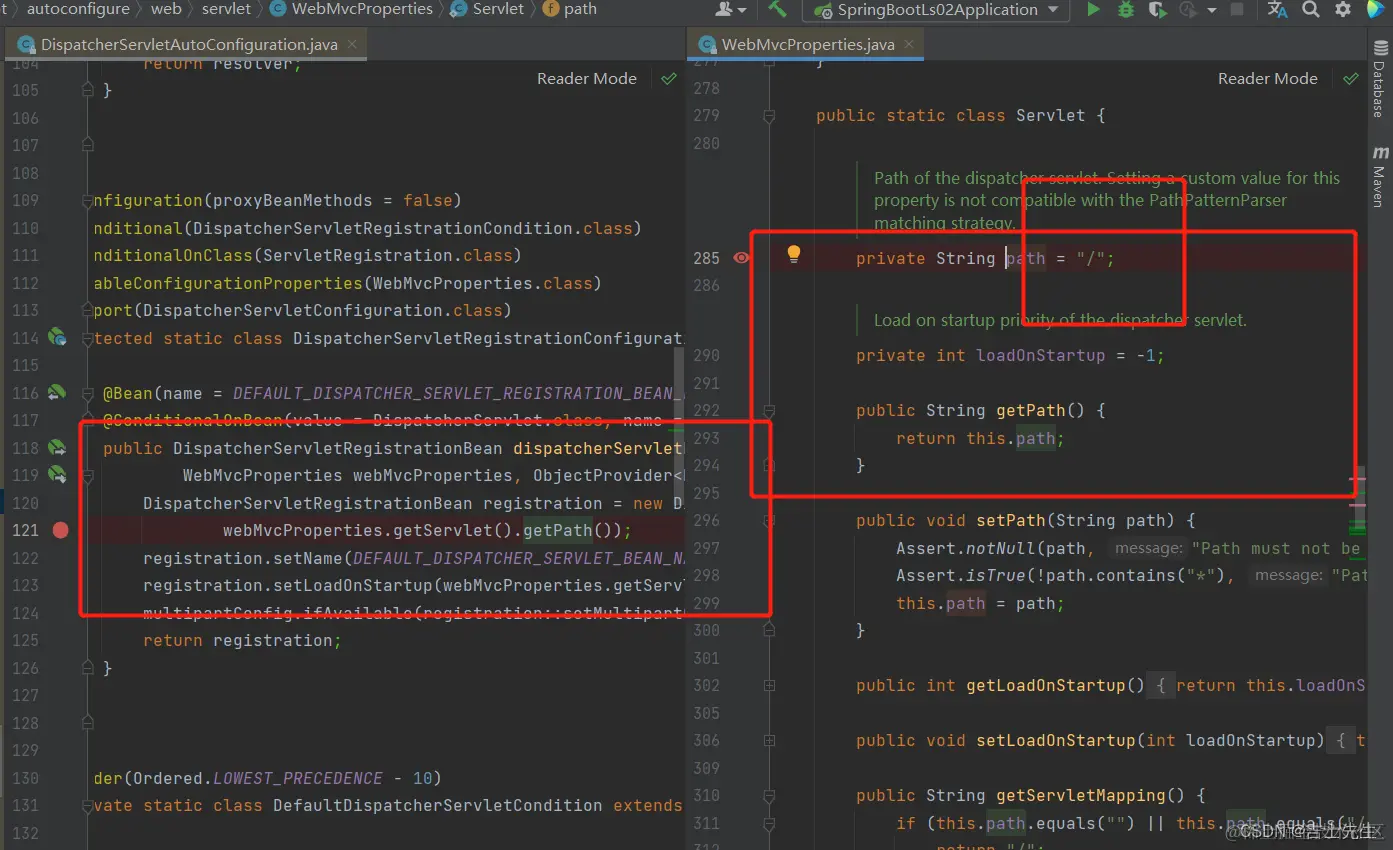
Task: Expand folded setLoadOnStartup at line 306
Action: pyautogui.click(x=769, y=741)
